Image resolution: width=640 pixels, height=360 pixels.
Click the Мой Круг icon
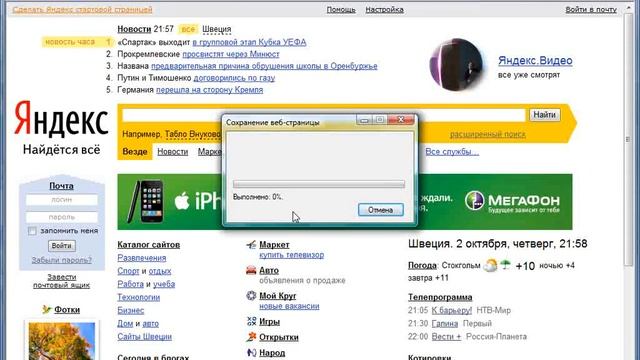point(251,296)
